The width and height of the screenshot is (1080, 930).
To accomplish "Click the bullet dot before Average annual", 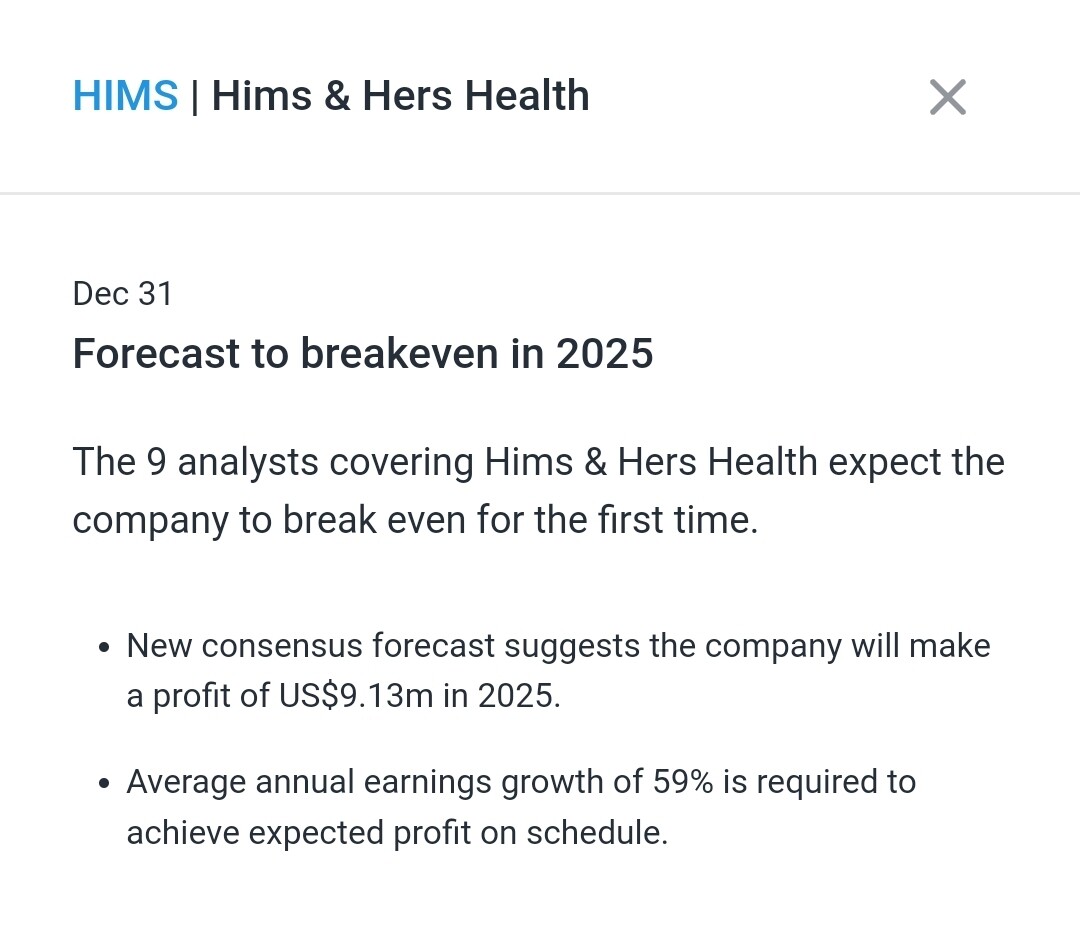I will (105, 783).
